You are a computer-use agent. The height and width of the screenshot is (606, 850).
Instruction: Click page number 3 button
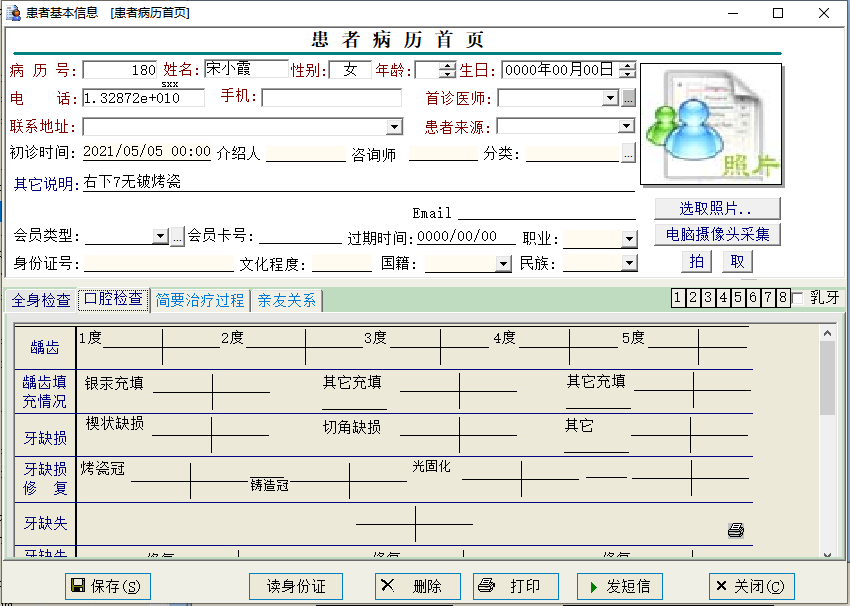pos(708,297)
